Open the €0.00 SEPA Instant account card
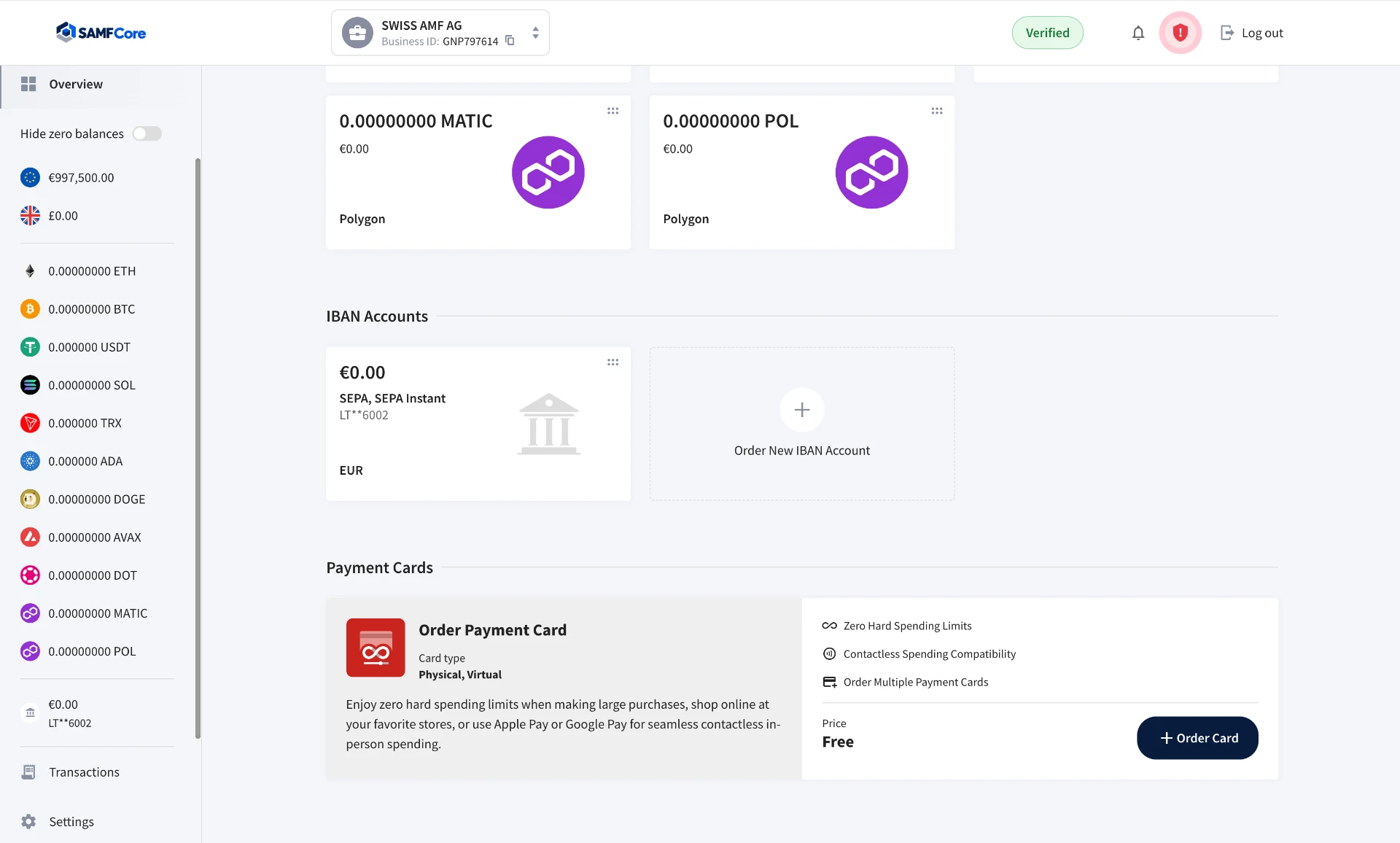1400x843 pixels. (478, 424)
